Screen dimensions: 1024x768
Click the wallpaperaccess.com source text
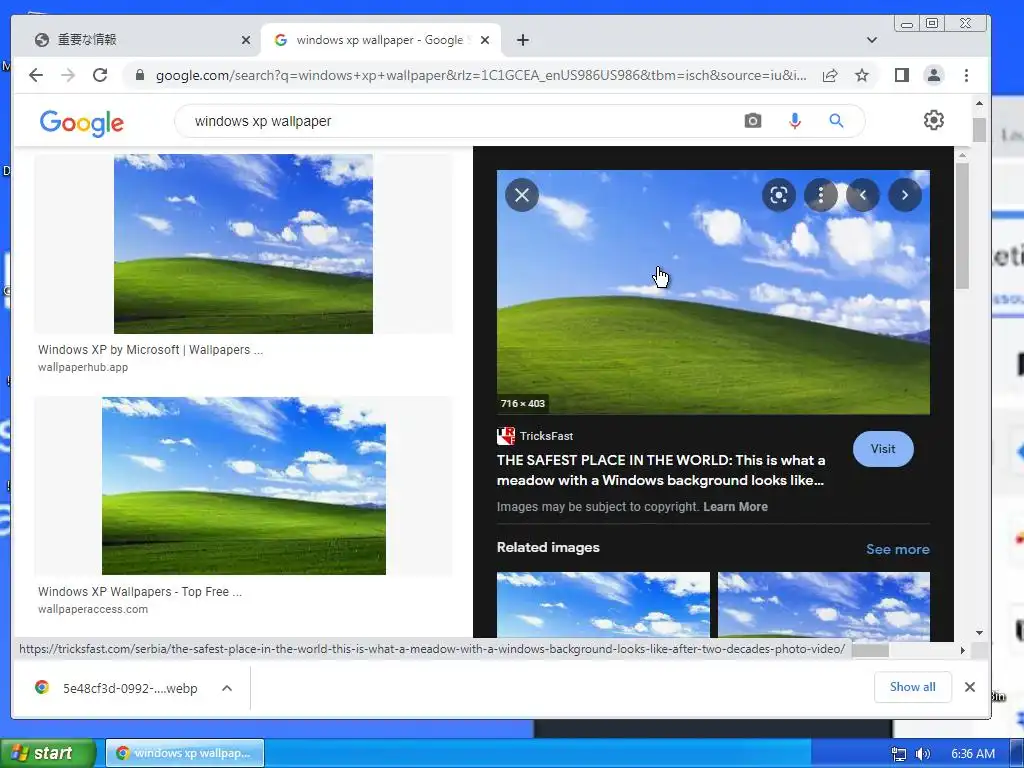(93, 609)
